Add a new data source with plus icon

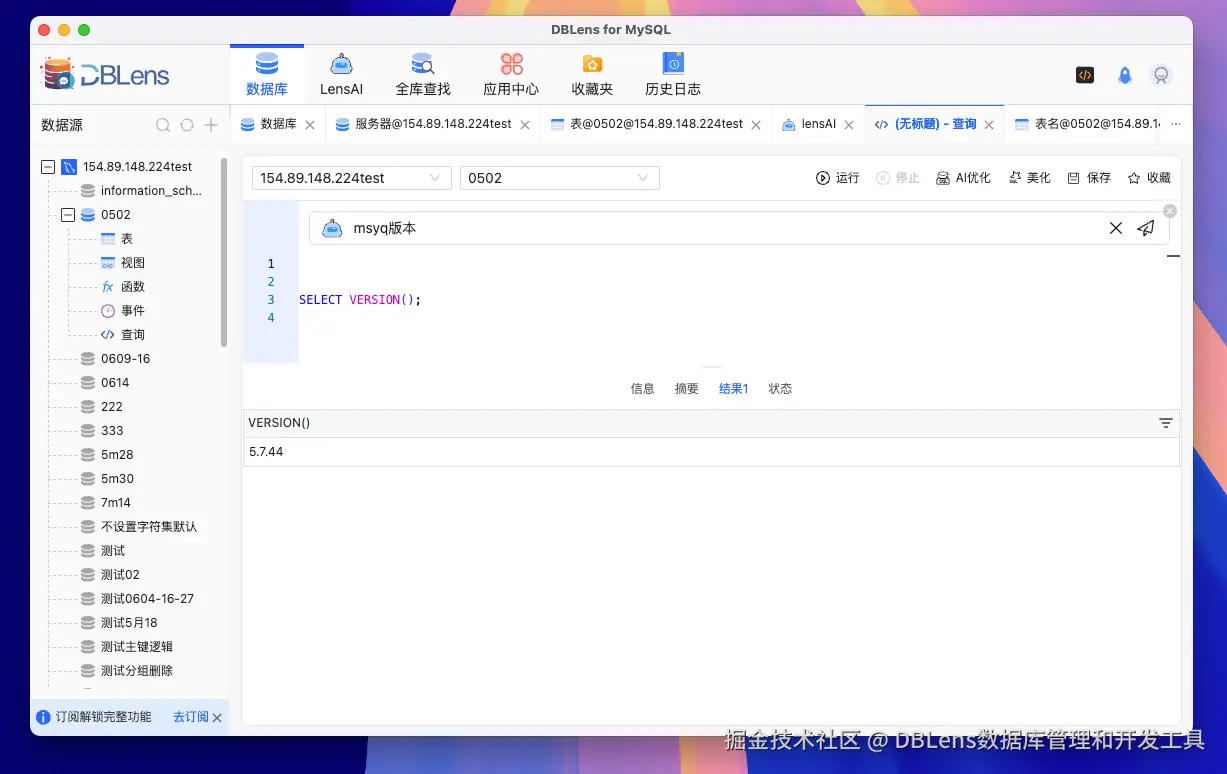click(x=211, y=125)
